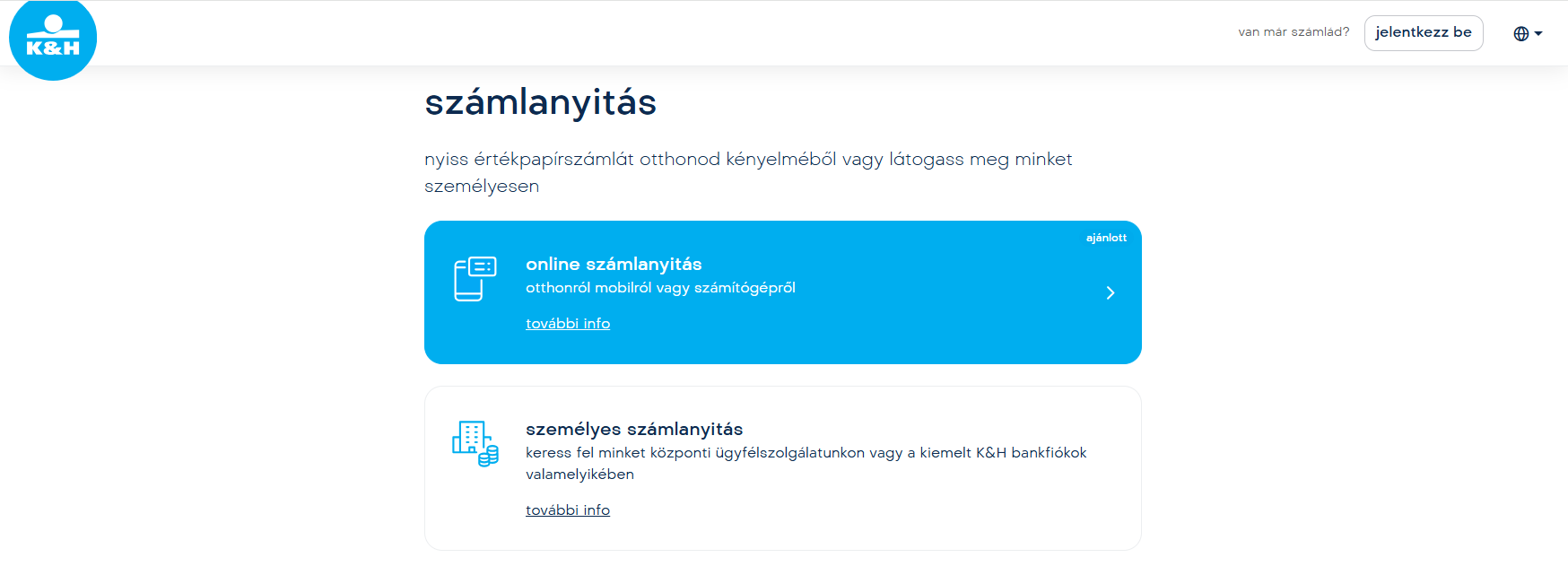Open 'további info' under online számlanyitás

coord(567,324)
